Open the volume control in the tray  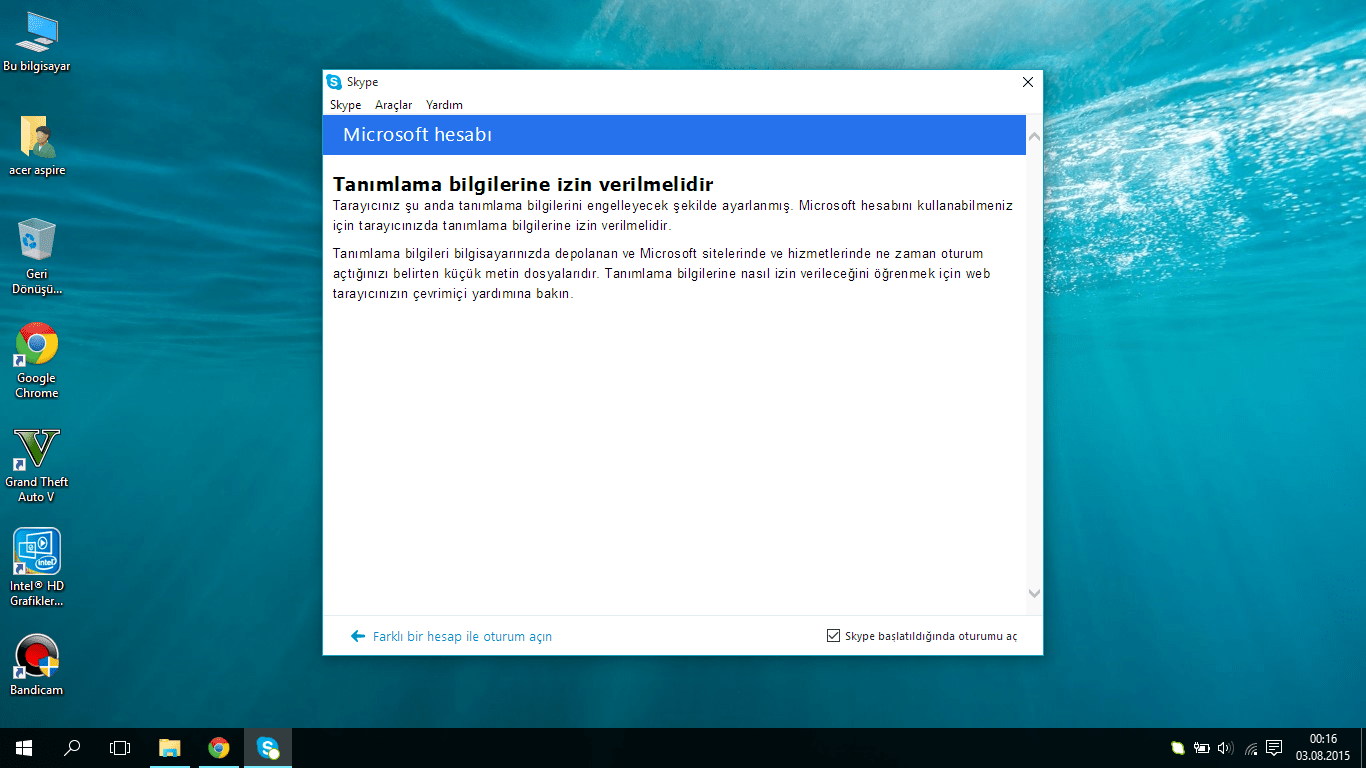click(x=1226, y=748)
